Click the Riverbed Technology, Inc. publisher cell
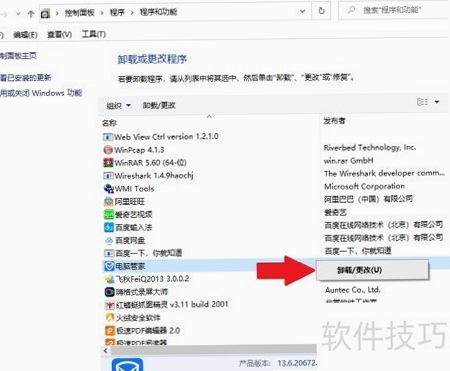450x371 pixels. pyautogui.click(x=370, y=148)
